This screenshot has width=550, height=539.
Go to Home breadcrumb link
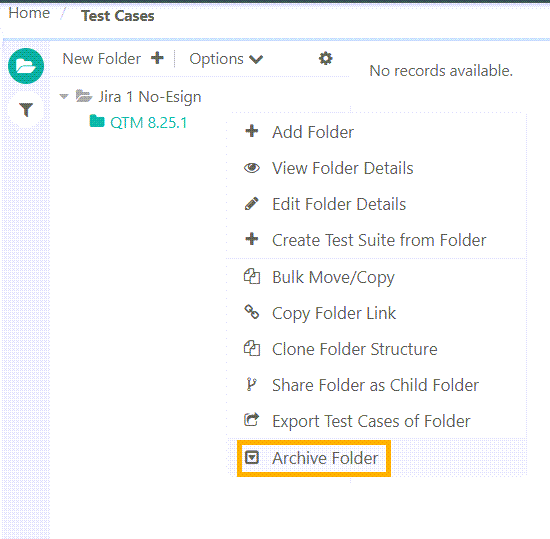pos(29,13)
